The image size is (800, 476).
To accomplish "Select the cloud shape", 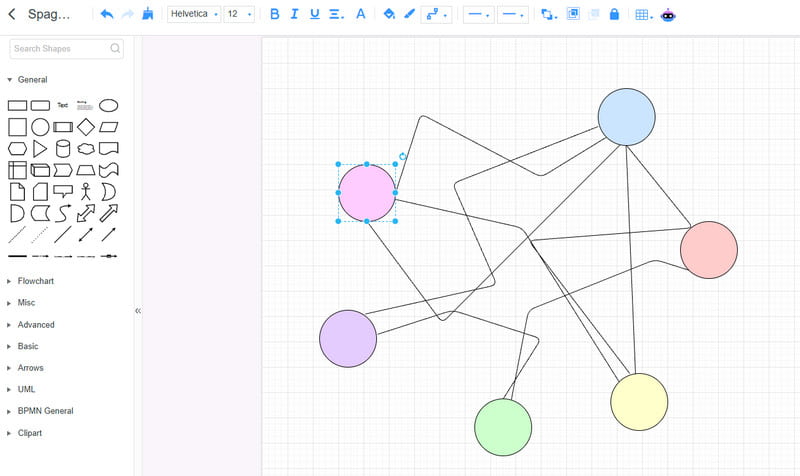I will (x=86, y=148).
